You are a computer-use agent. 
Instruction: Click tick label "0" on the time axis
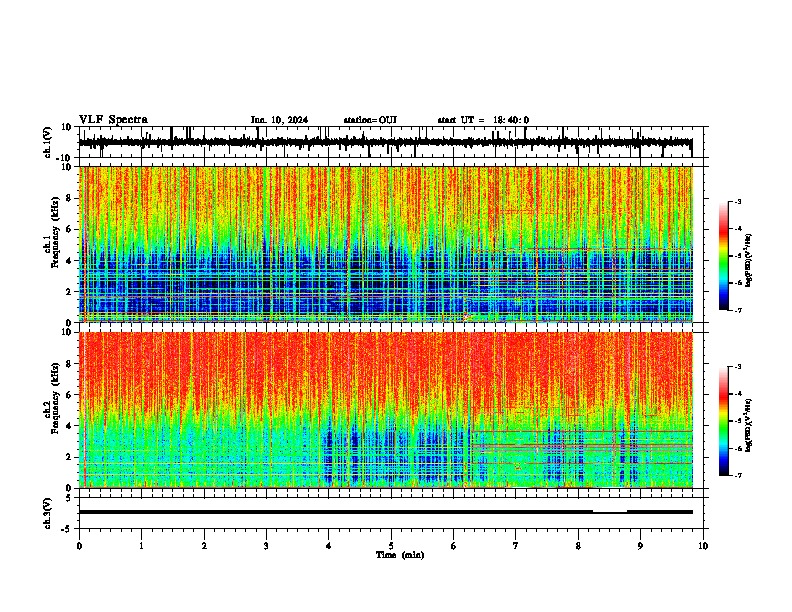tap(79, 546)
